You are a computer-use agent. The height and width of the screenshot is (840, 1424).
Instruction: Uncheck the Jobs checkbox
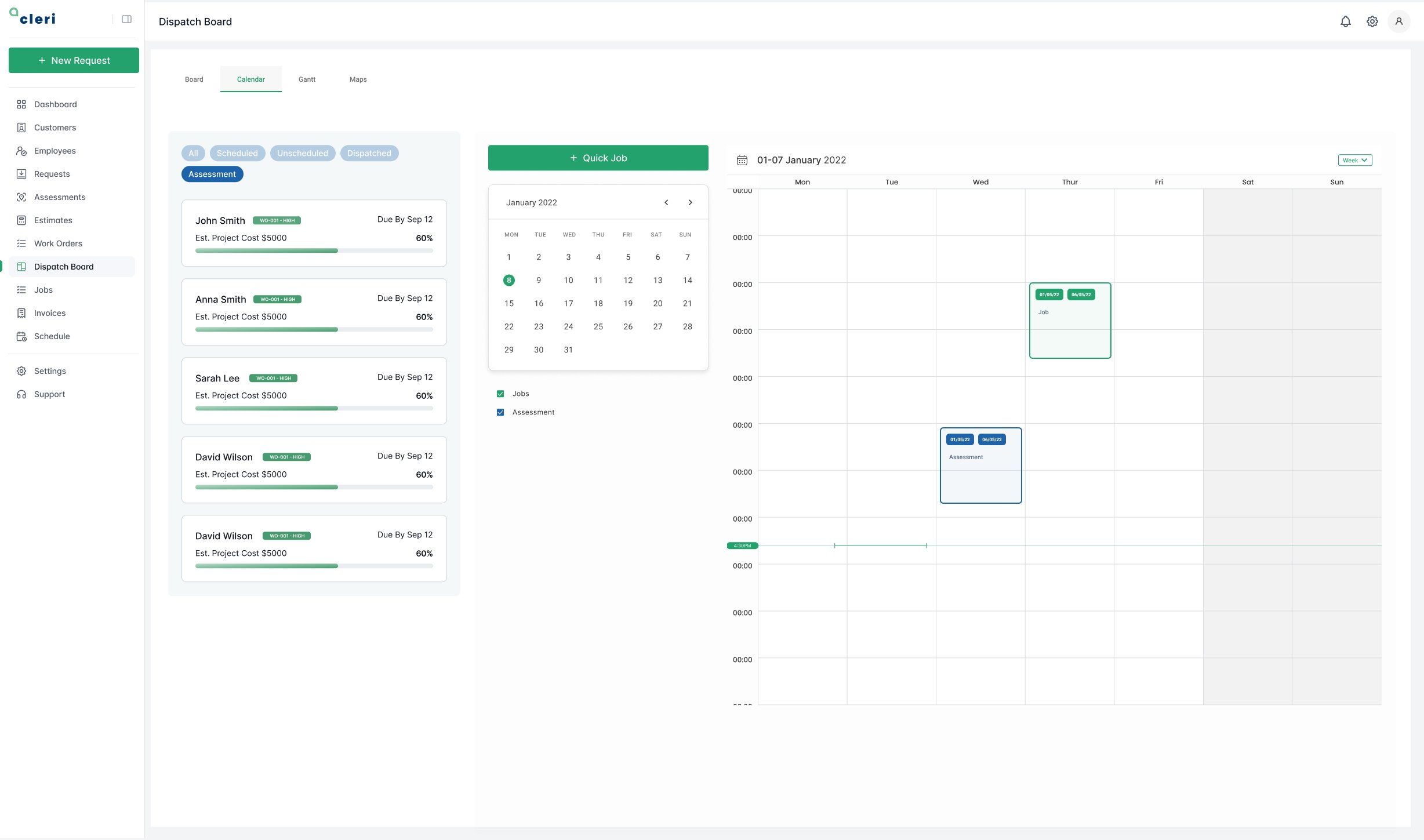point(500,394)
